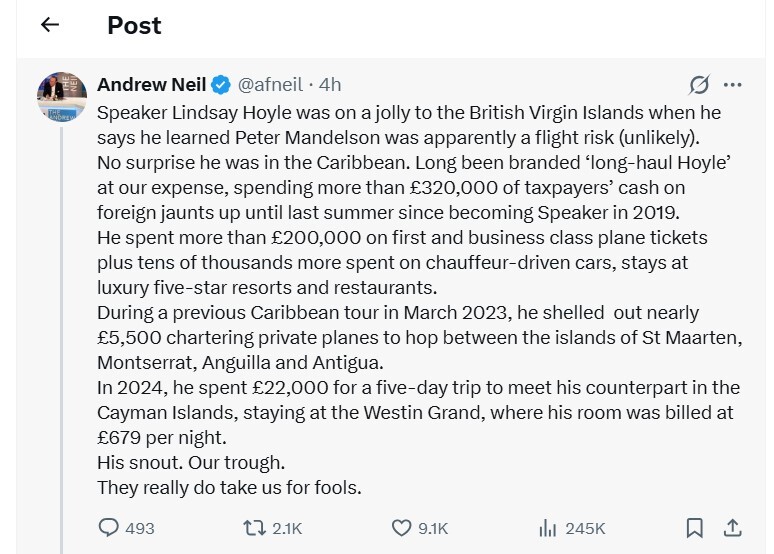Image resolution: width=774 pixels, height=554 pixels.
Task: Repost using the retweet arrows icon
Action: (x=254, y=528)
